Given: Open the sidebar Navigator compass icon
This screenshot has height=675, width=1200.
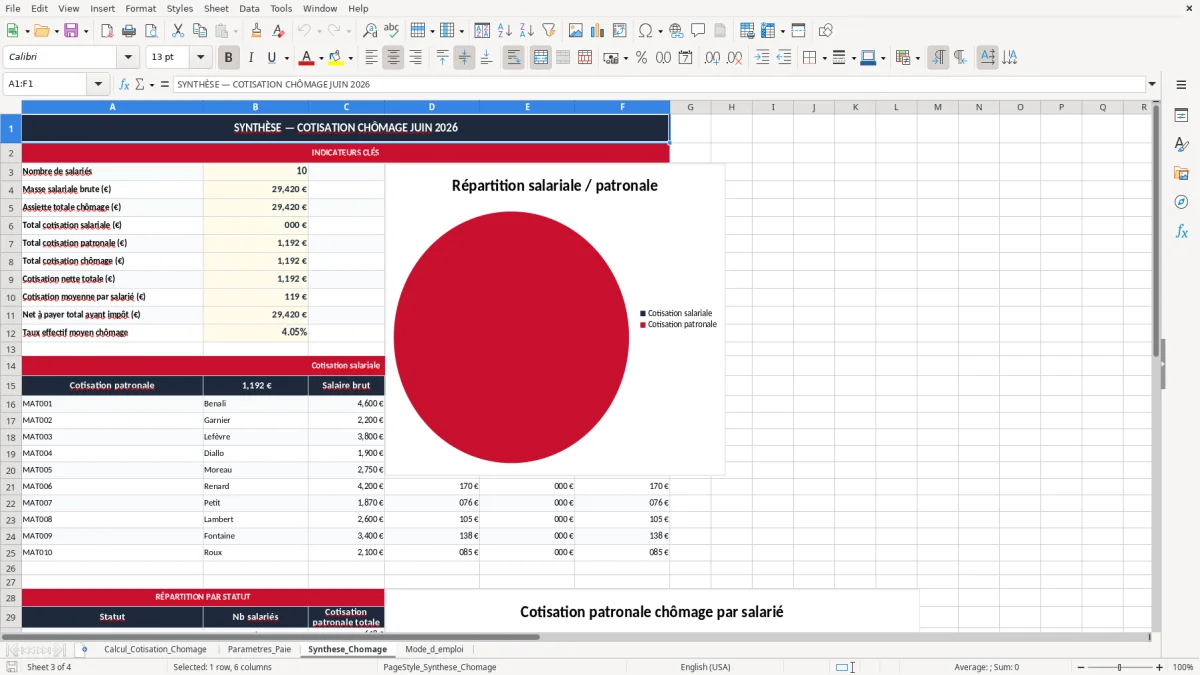Looking at the screenshot, I should tap(1181, 202).
